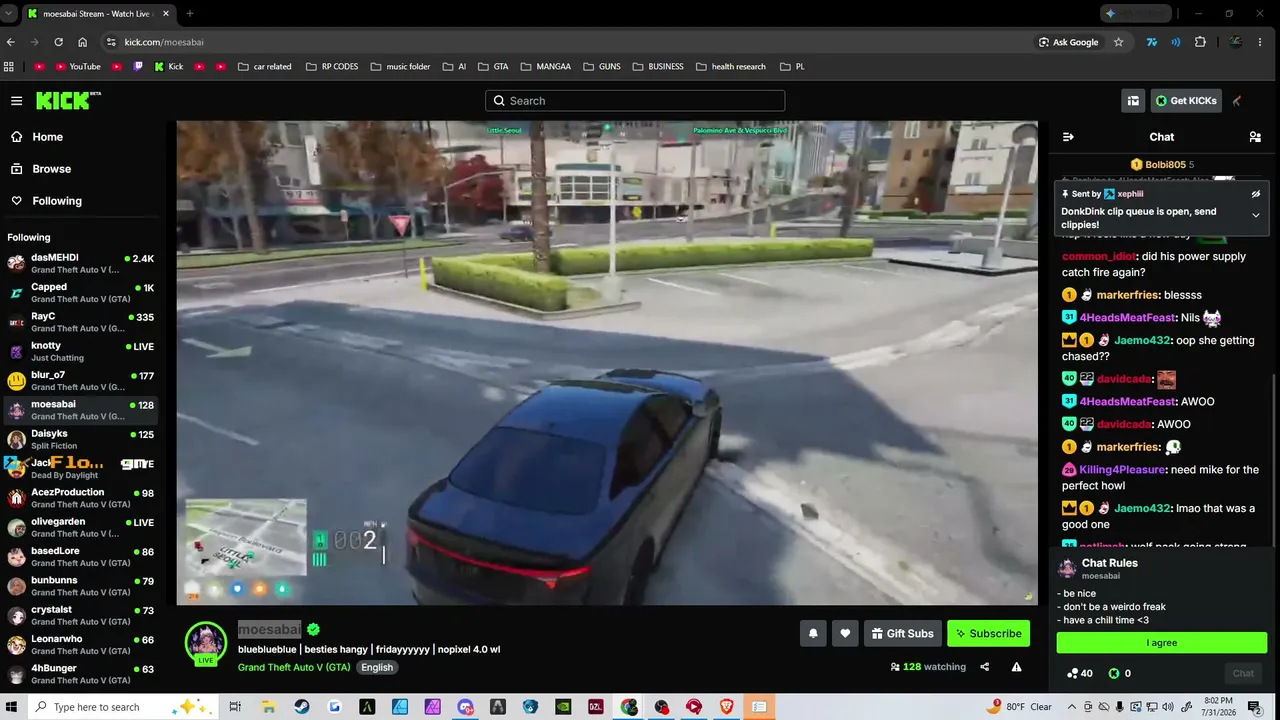Open Capped's channel from Following list

click(80, 293)
